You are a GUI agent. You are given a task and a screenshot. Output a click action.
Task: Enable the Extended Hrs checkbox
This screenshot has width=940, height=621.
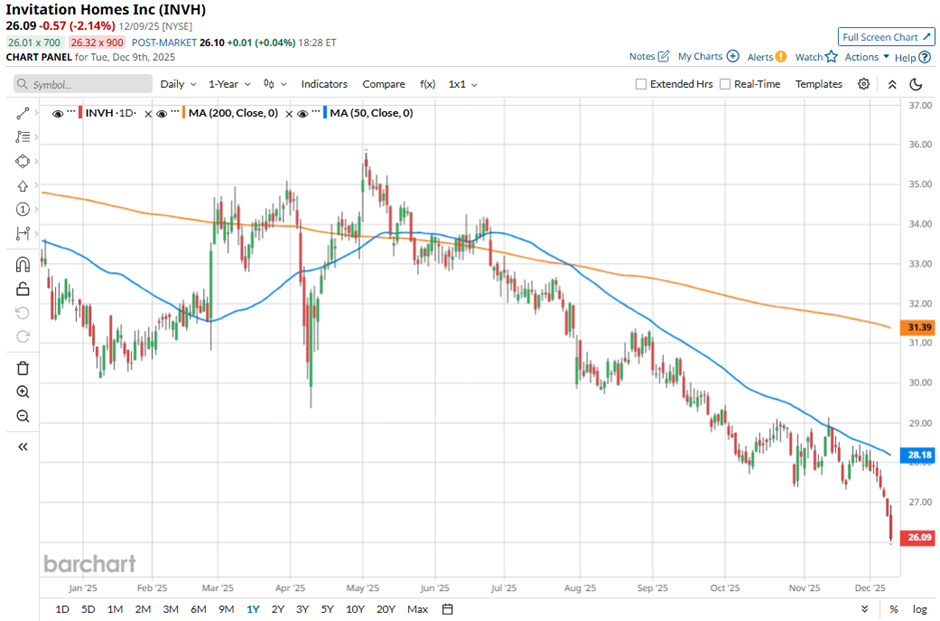(x=641, y=84)
